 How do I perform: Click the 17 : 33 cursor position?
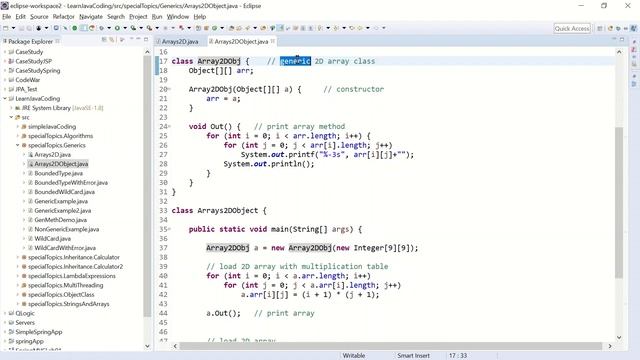[x=458, y=356]
